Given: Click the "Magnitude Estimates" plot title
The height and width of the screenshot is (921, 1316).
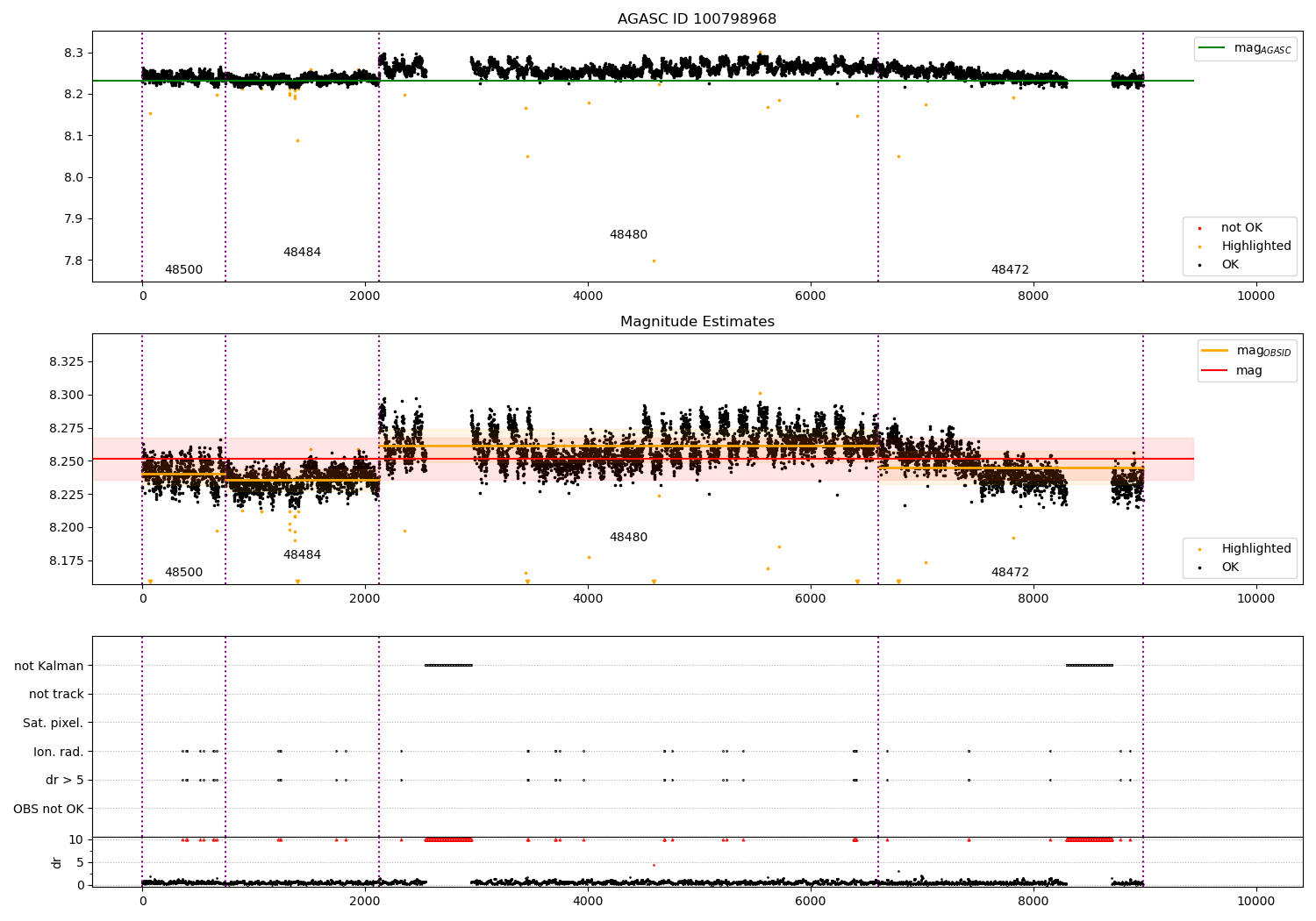Looking at the screenshot, I should tap(697, 322).
